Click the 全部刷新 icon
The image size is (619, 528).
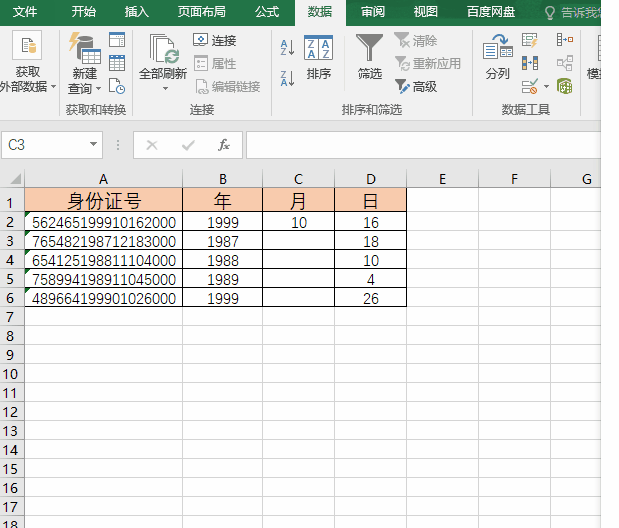tap(163, 49)
